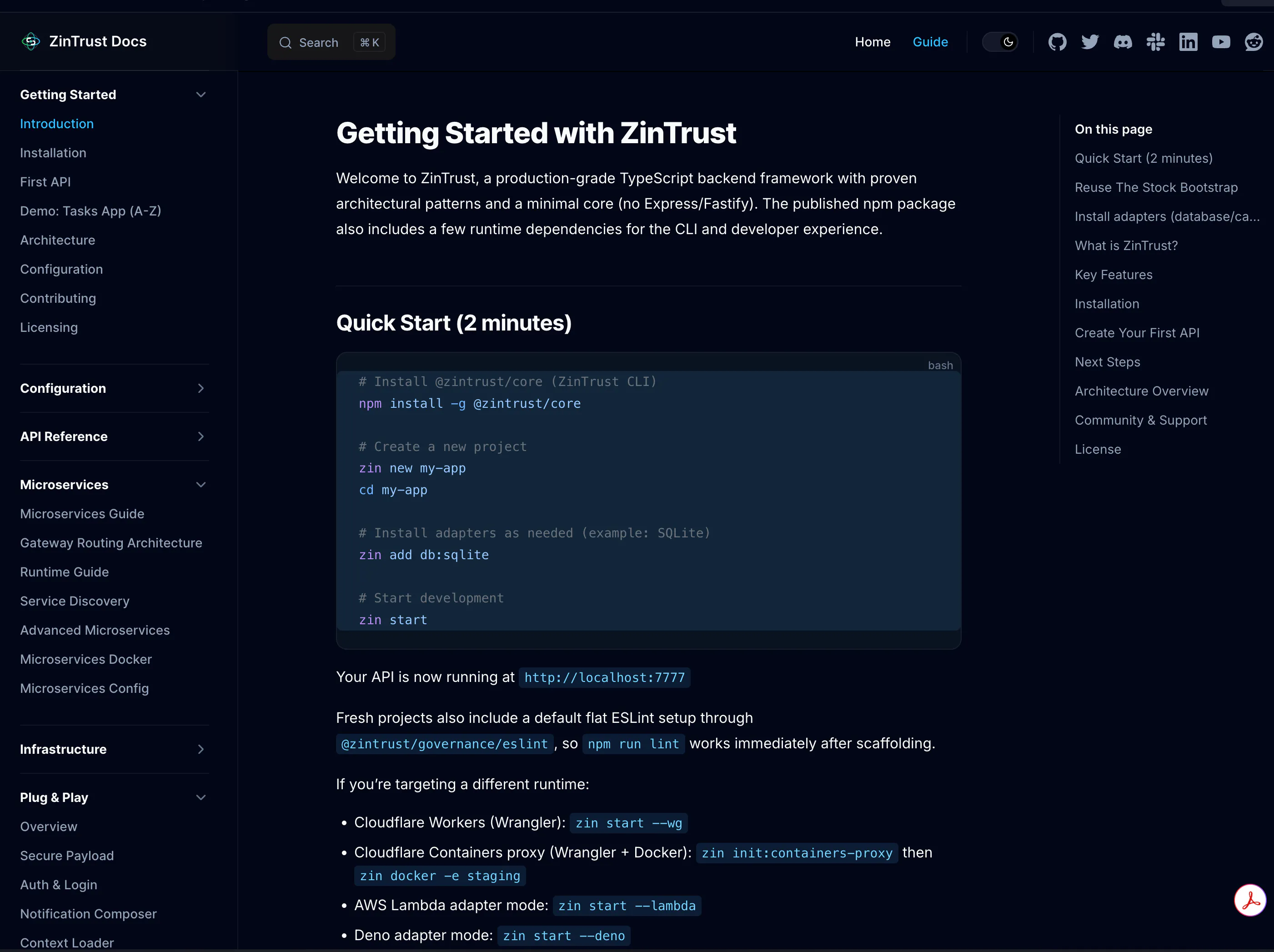Open the Reddit icon link
The image size is (1274, 952).
coord(1254,42)
